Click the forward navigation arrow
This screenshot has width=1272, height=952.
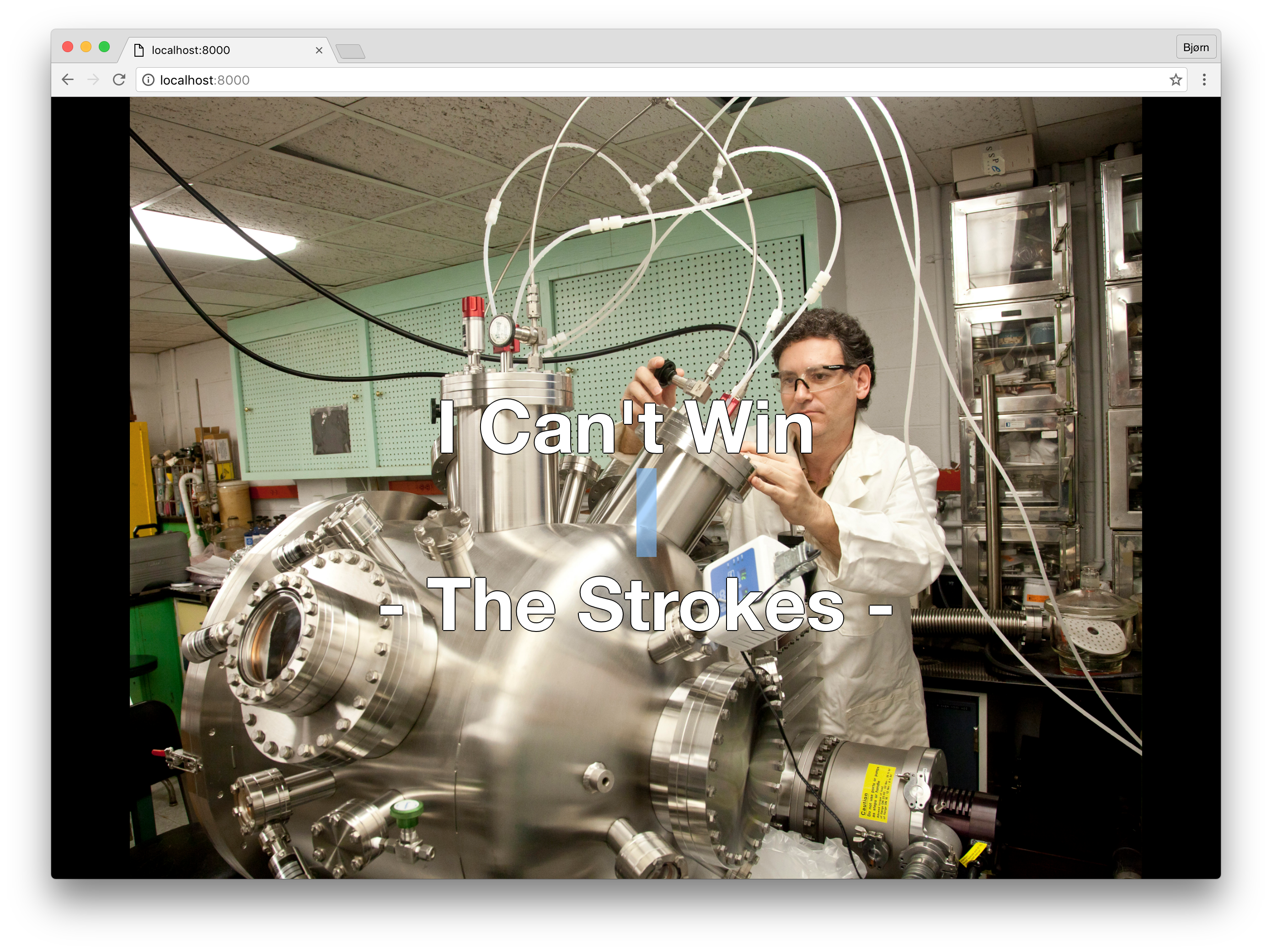tap(93, 80)
